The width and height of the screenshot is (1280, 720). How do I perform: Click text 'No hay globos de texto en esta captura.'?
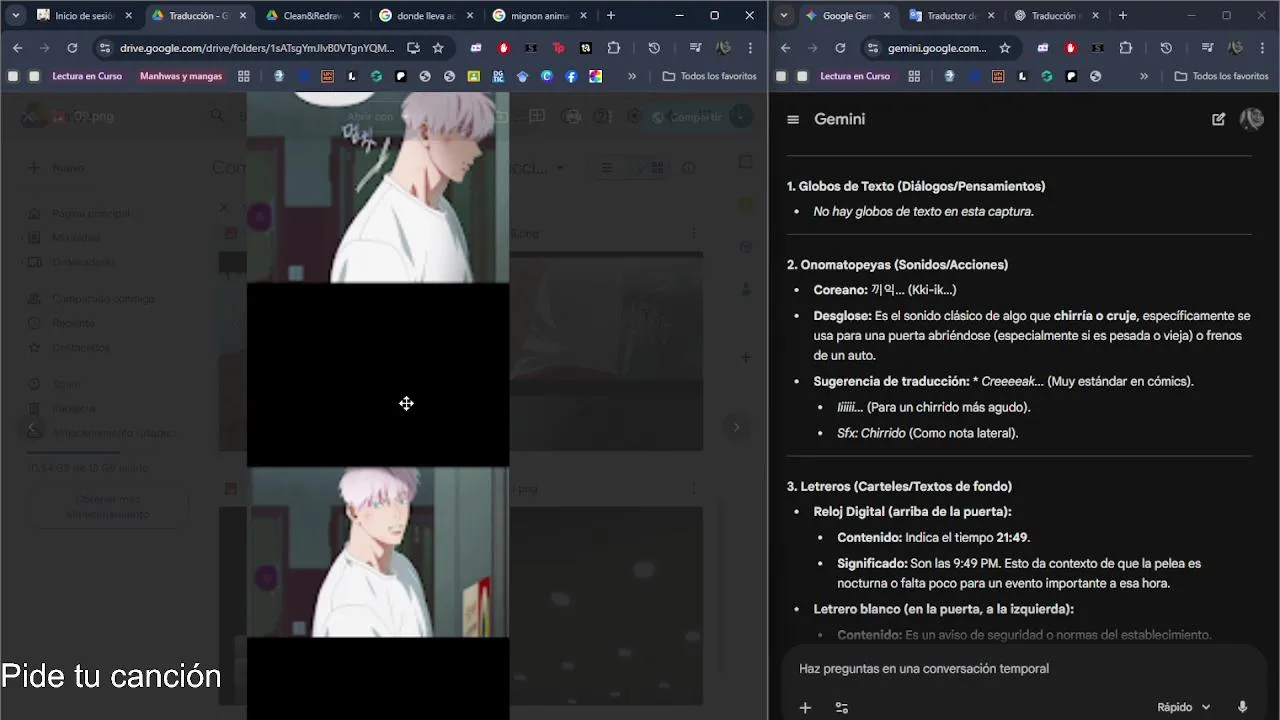tap(923, 211)
